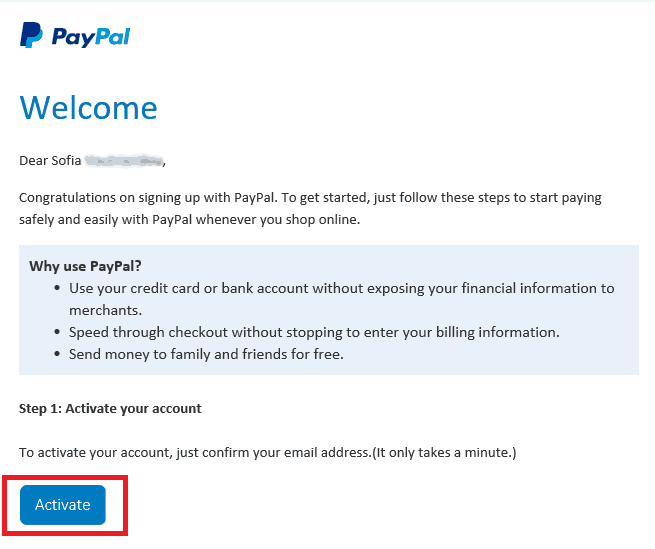Screen dimensions: 655x549
Task: Click the 'Why use PayPal?' heading
Action: click(x=85, y=266)
